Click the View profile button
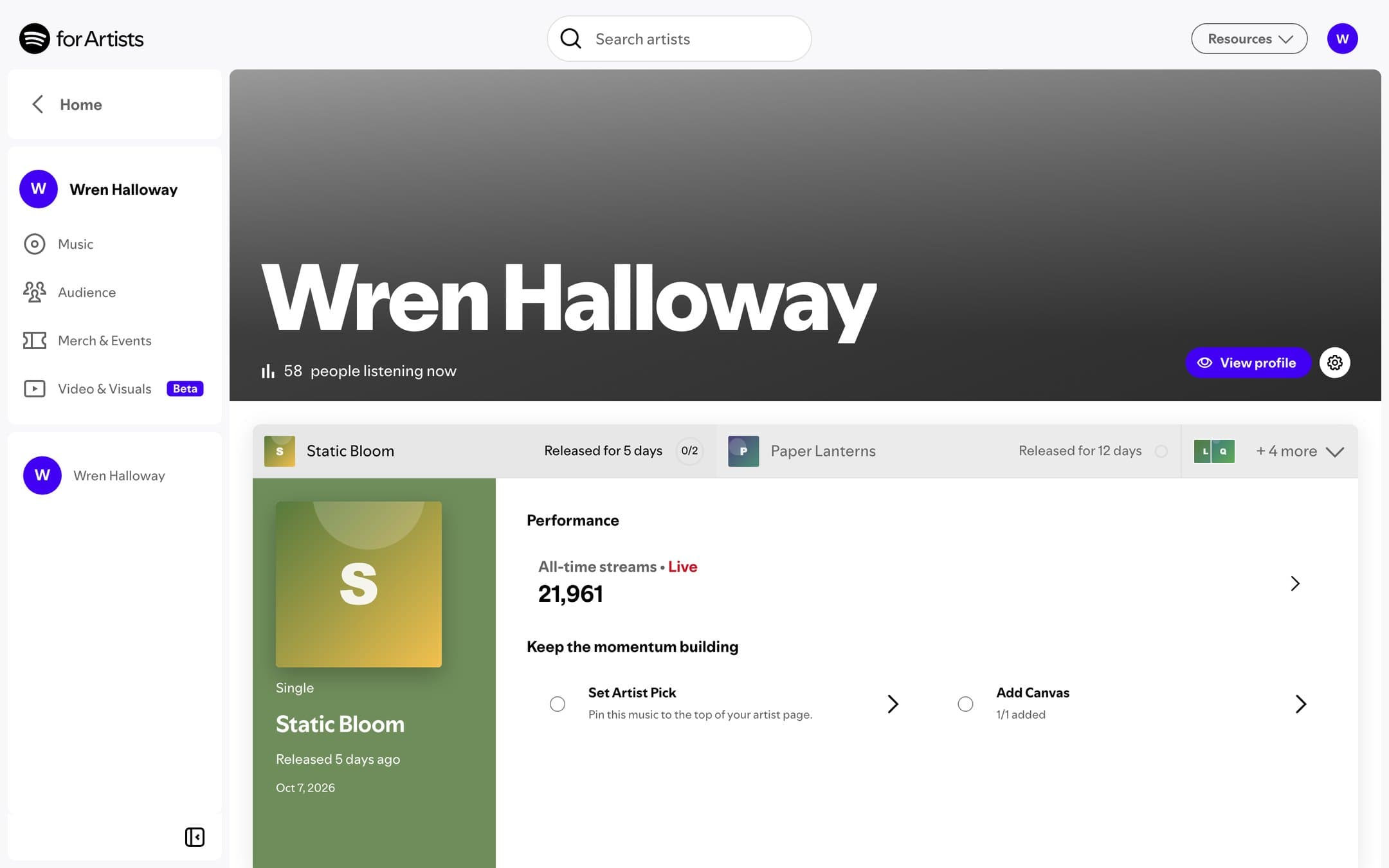 (1248, 363)
